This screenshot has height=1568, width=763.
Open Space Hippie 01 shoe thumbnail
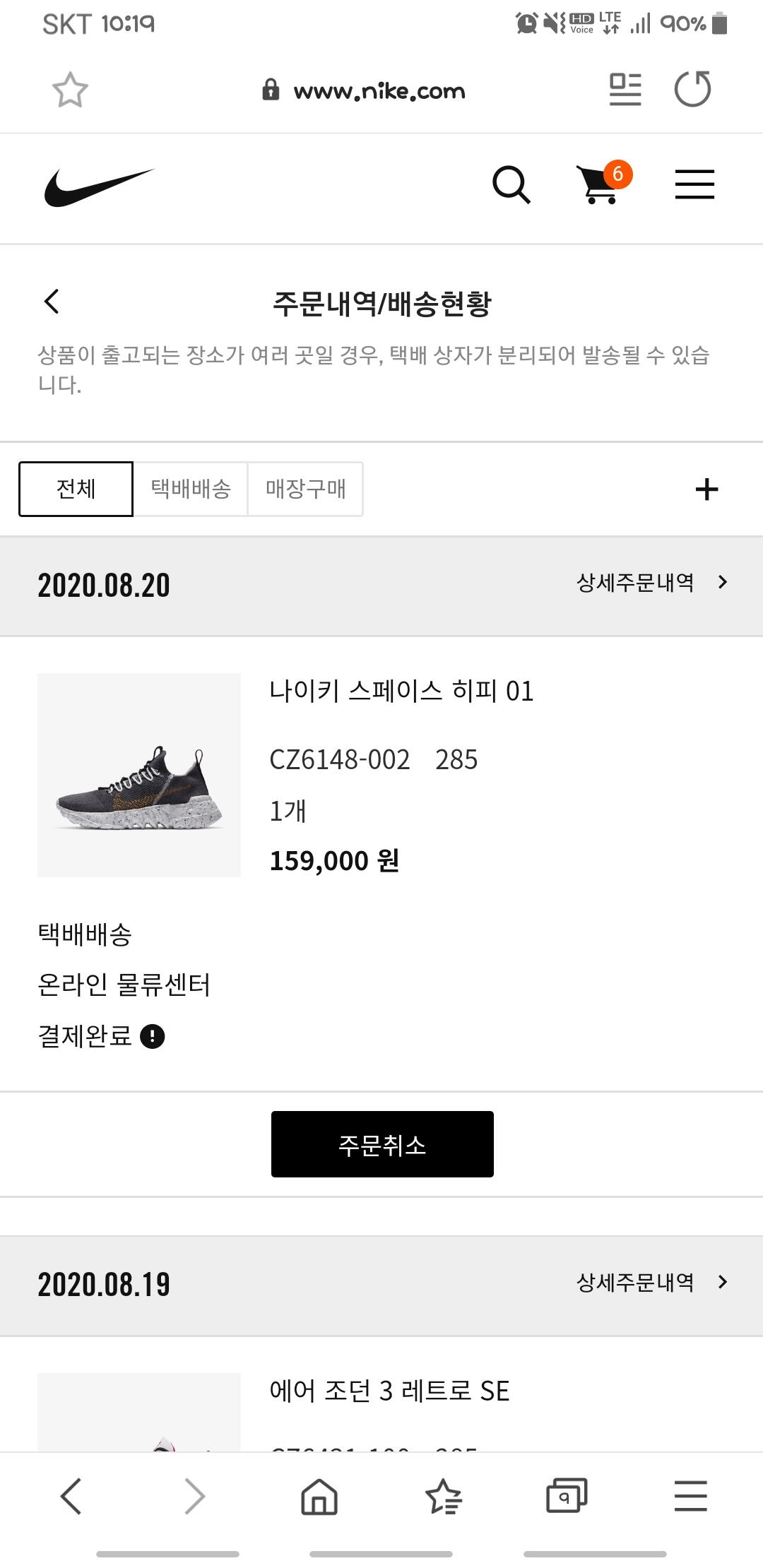click(139, 775)
